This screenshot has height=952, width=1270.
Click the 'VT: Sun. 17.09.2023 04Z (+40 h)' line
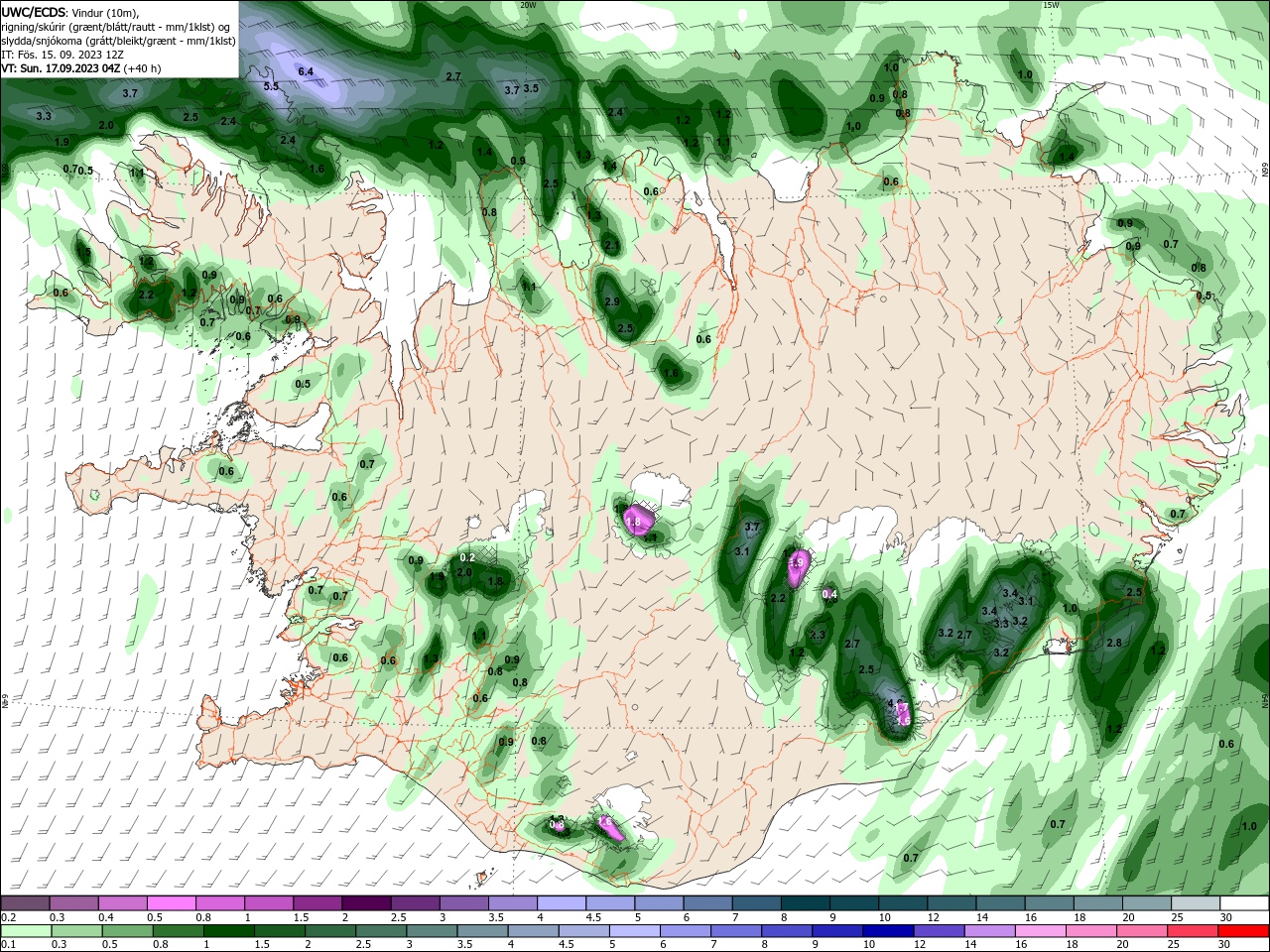81,68
